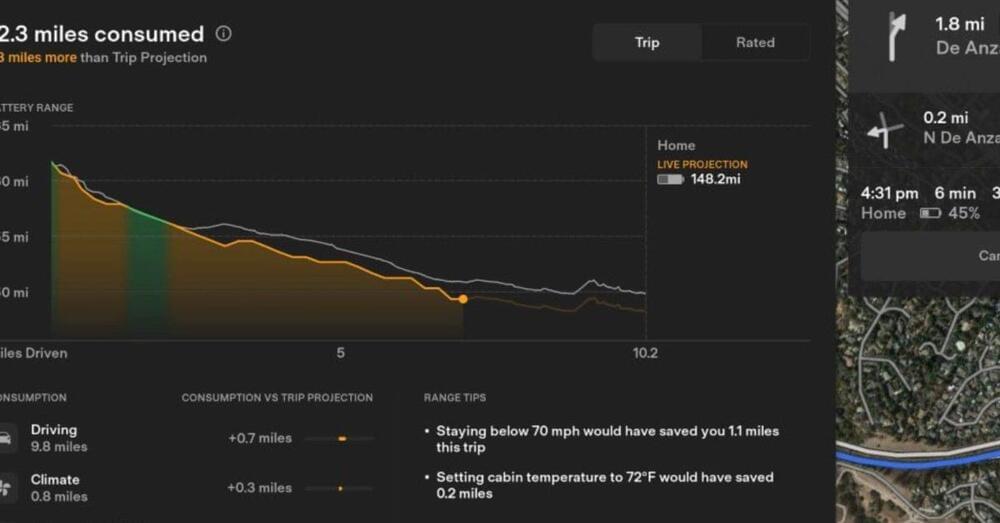Tap the orange current-position dot on graph

click(462, 298)
